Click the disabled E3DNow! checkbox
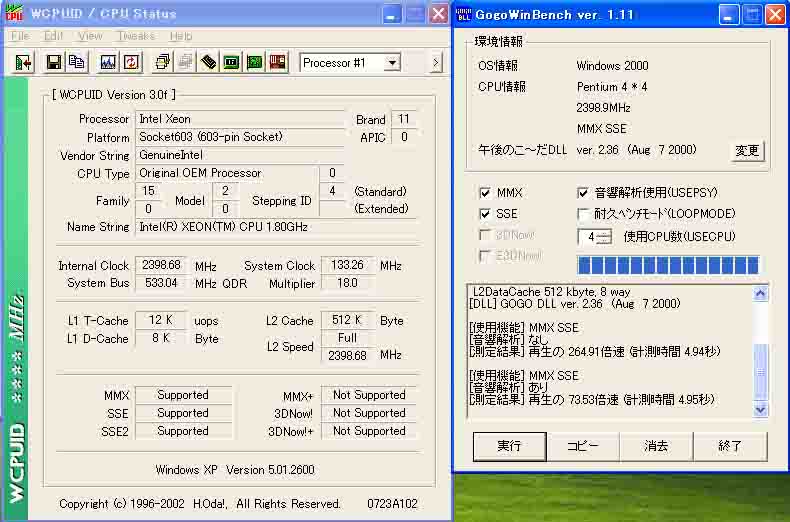790x522 pixels. click(485, 256)
